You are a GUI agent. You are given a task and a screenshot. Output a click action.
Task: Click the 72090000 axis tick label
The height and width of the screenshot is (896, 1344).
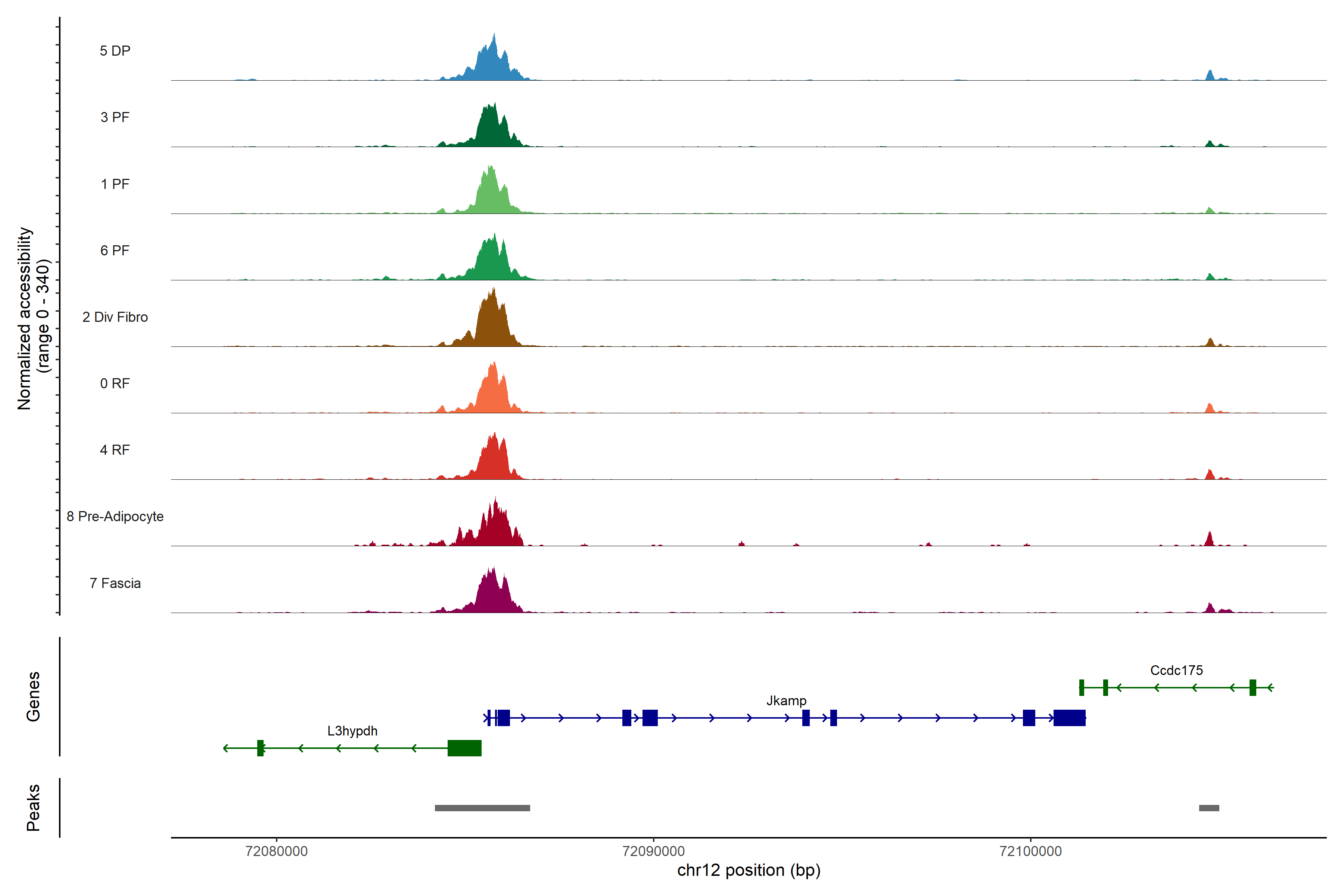(x=653, y=851)
